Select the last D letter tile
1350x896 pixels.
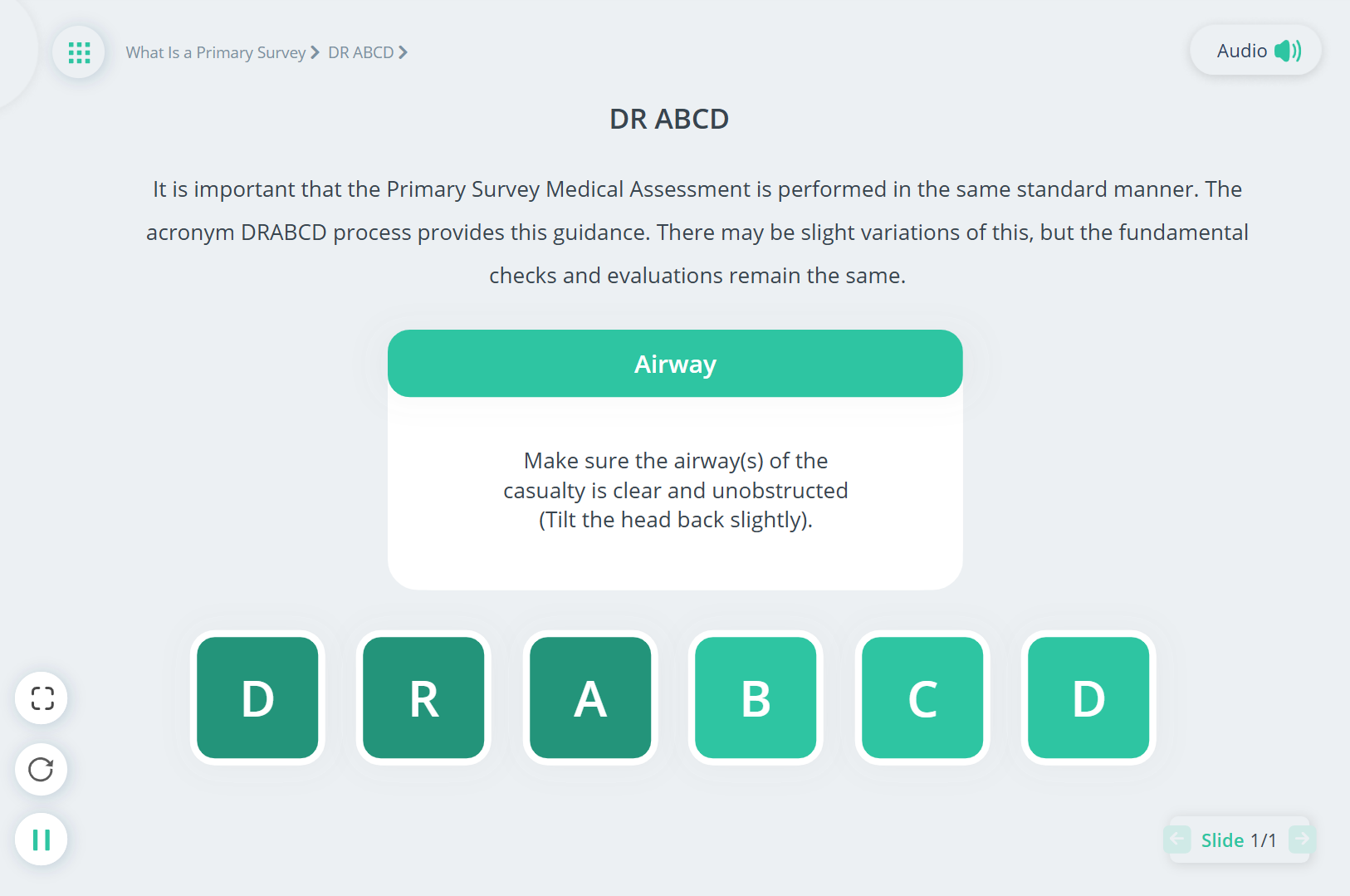click(x=1088, y=698)
